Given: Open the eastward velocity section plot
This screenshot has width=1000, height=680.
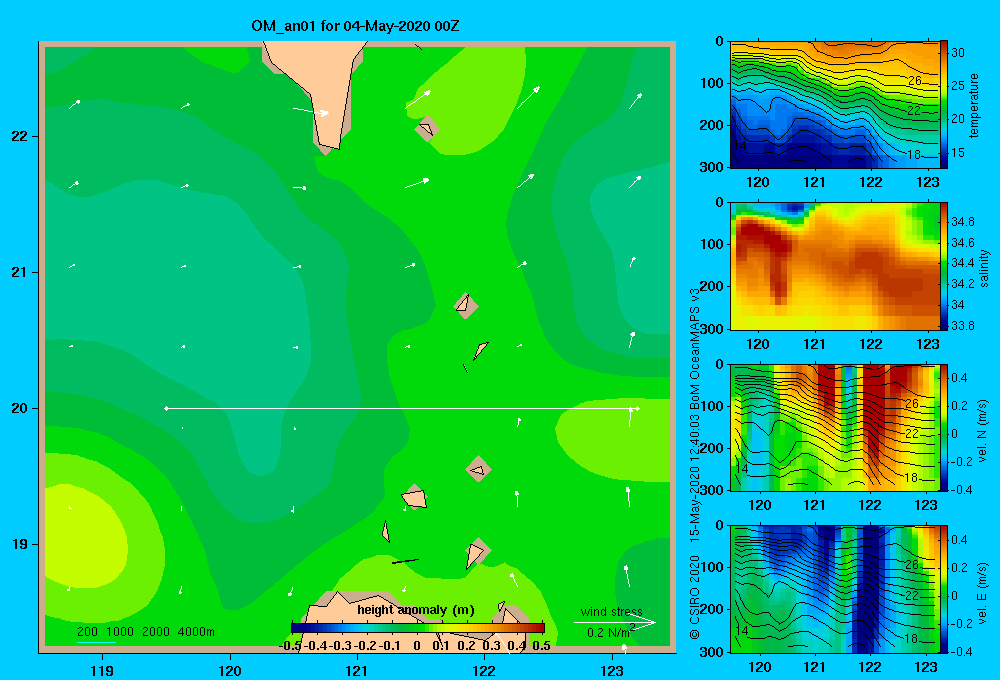Looking at the screenshot, I should pos(835,589).
